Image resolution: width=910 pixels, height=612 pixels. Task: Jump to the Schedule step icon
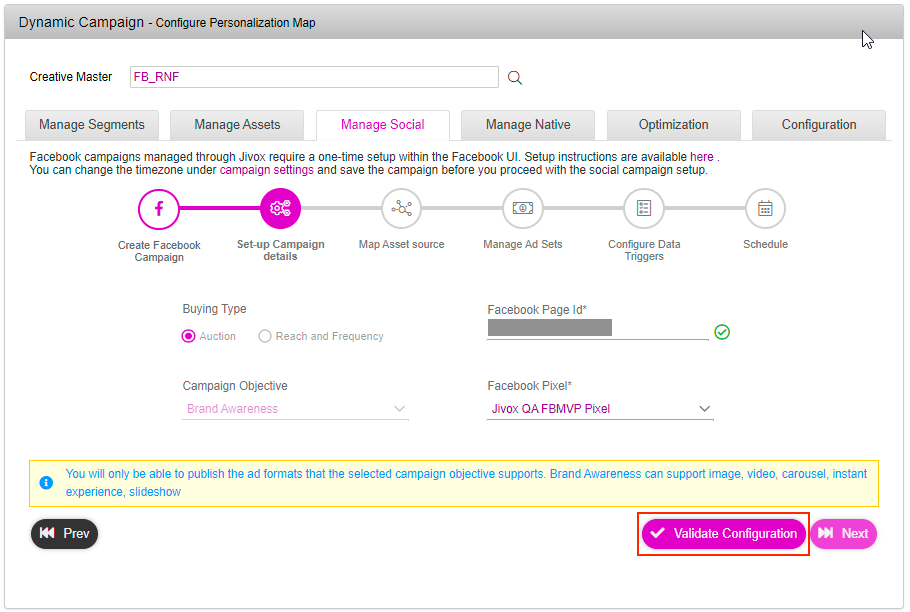(765, 209)
